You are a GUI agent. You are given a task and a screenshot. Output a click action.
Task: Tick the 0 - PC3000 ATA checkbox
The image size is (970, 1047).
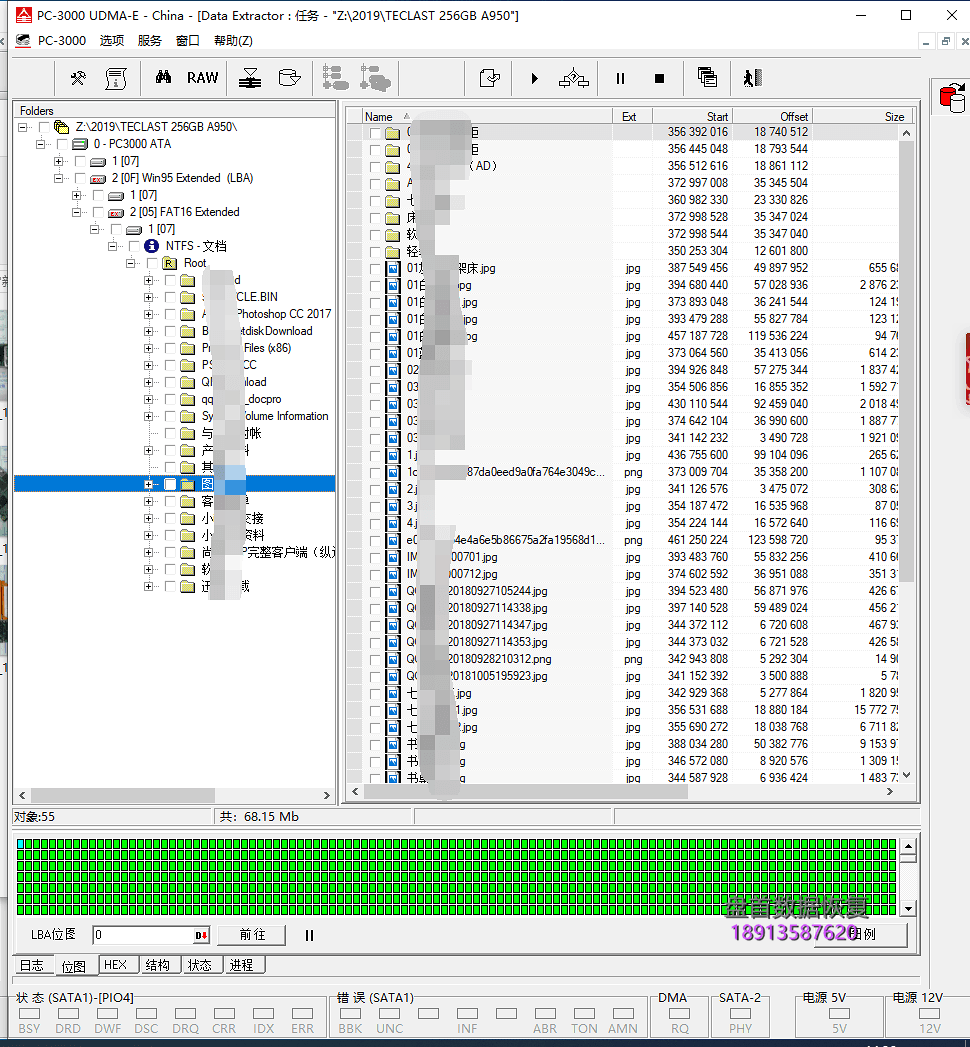(62, 144)
